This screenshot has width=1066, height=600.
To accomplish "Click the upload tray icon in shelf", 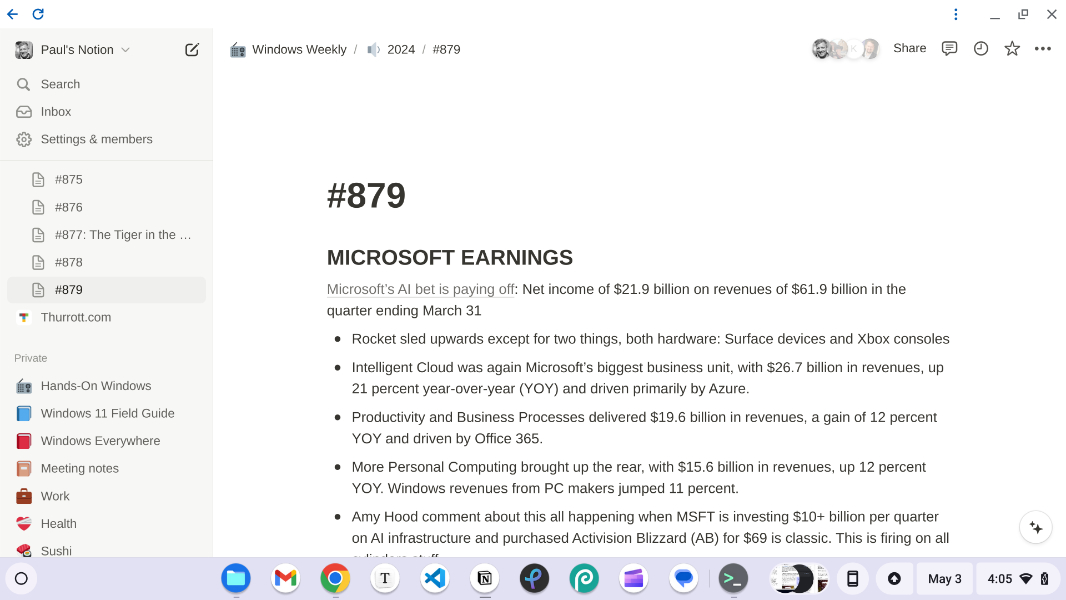I will click(x=894, y=579).
